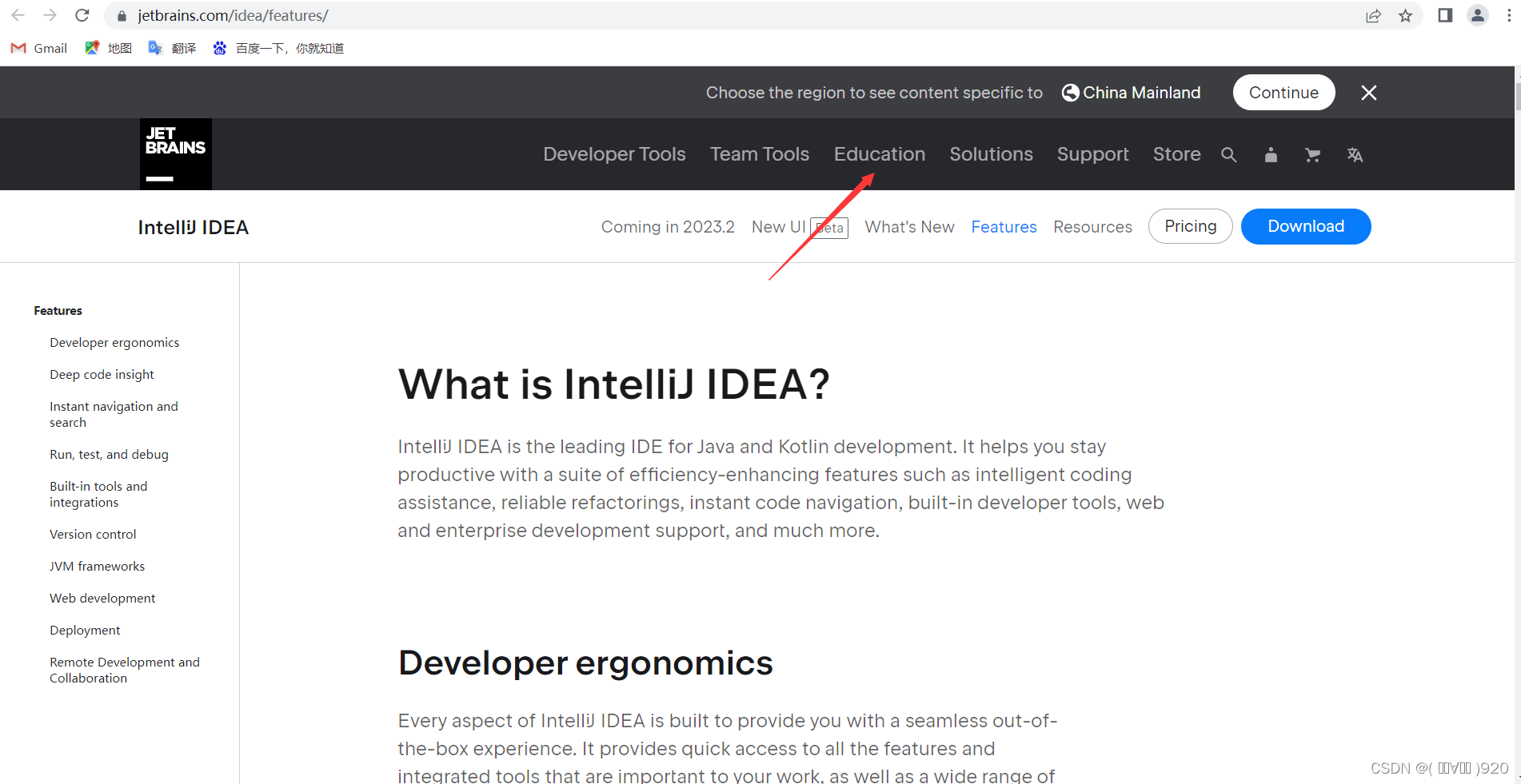Click the Continue button
Viewport: 1521px width, 784px height.
[x=1283, y=93]
